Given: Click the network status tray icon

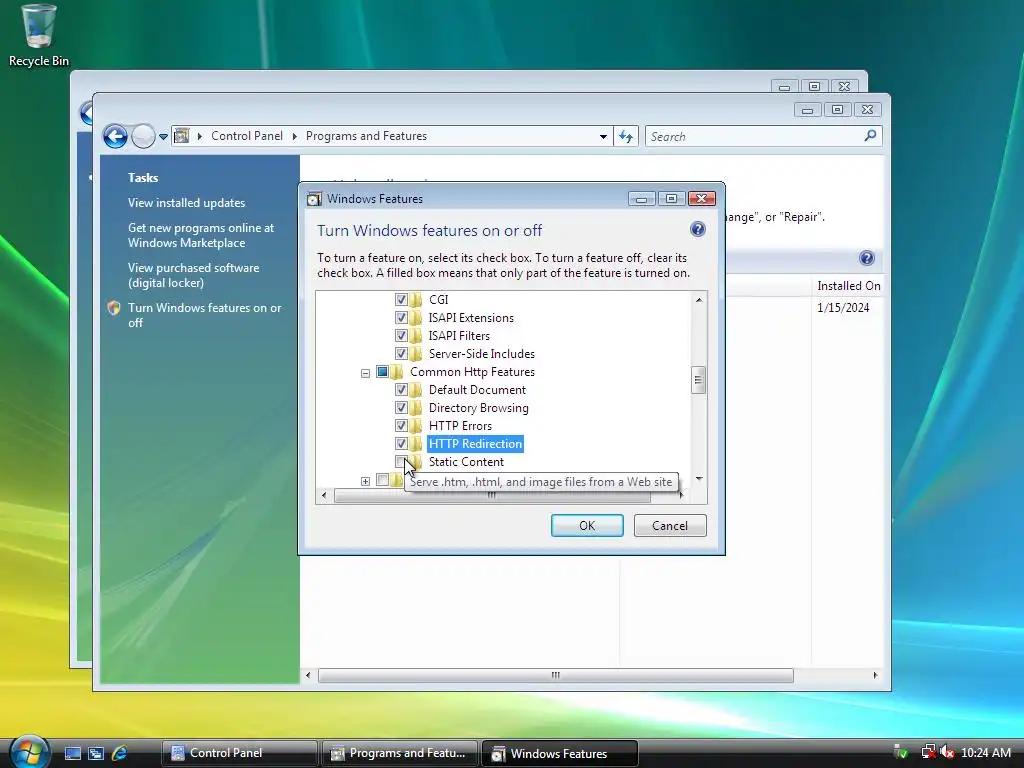Looking at the screenshot, I should point(928,752).
